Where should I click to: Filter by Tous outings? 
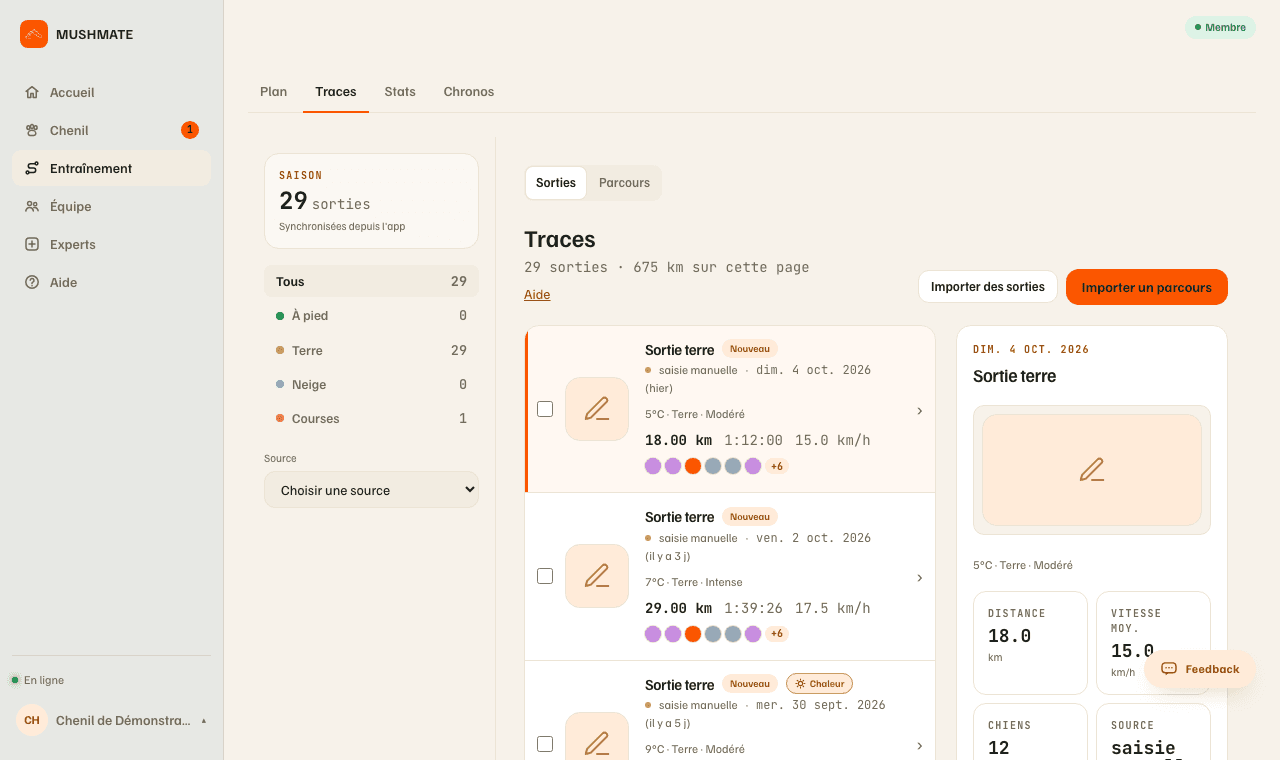[x=371, y=281]
